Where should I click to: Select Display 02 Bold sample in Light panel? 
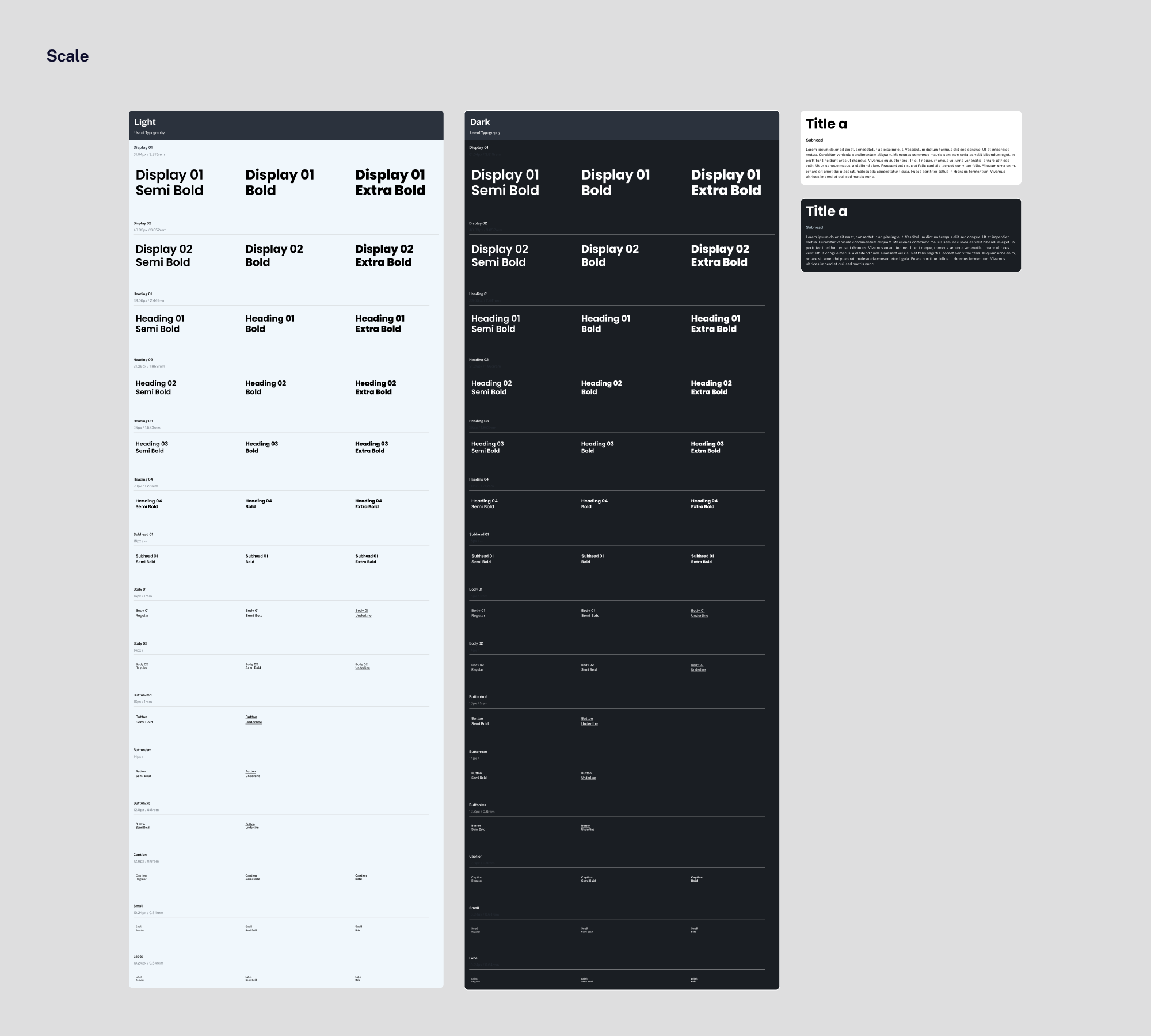point(274,256)
